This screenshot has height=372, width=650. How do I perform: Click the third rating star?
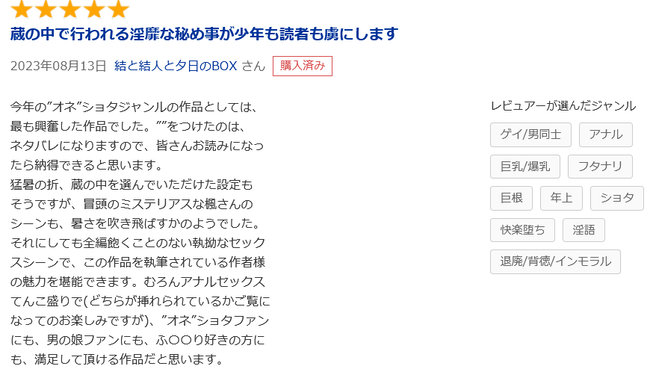(70, 9)
